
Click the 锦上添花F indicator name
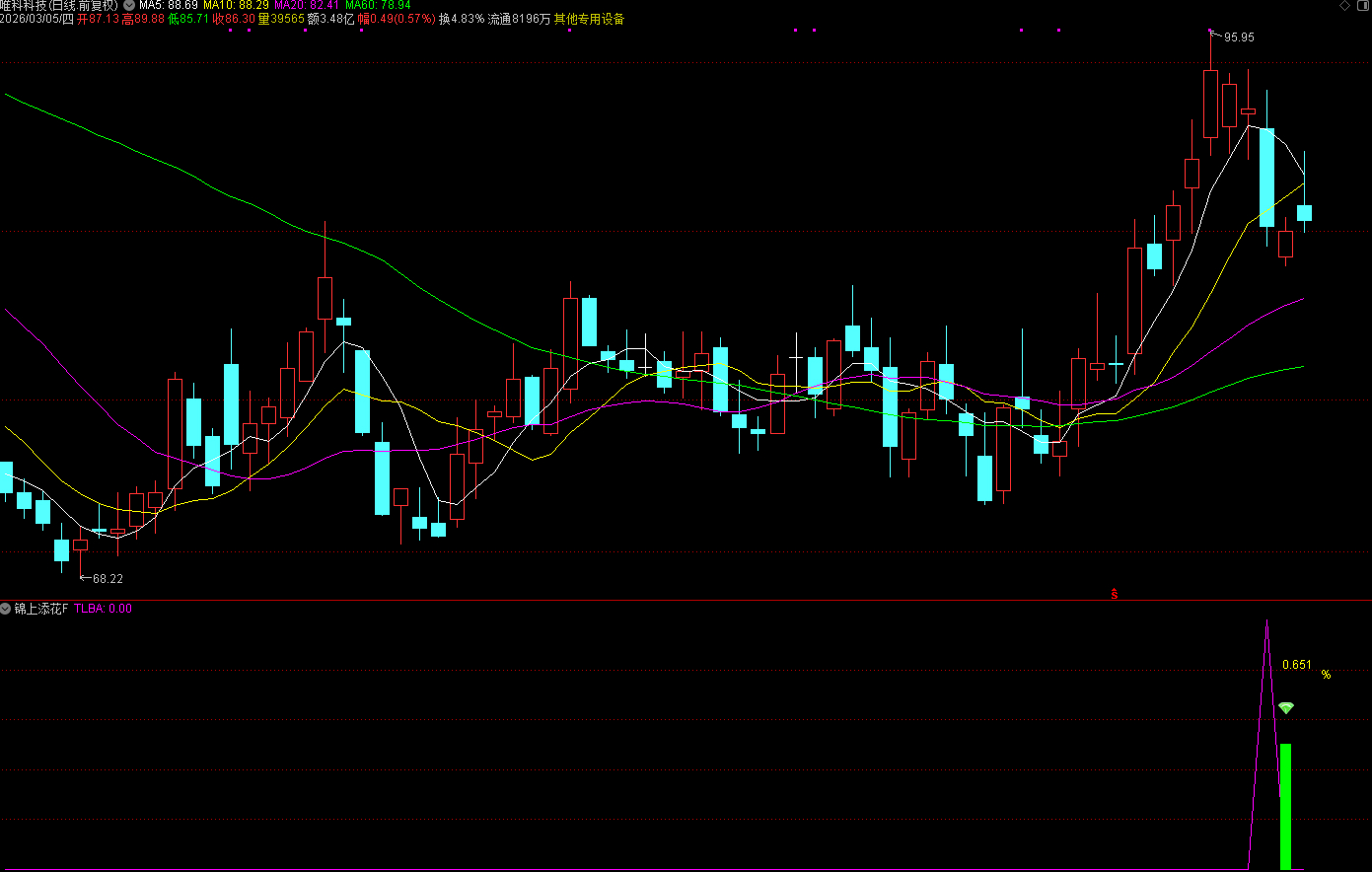point(41,610)
